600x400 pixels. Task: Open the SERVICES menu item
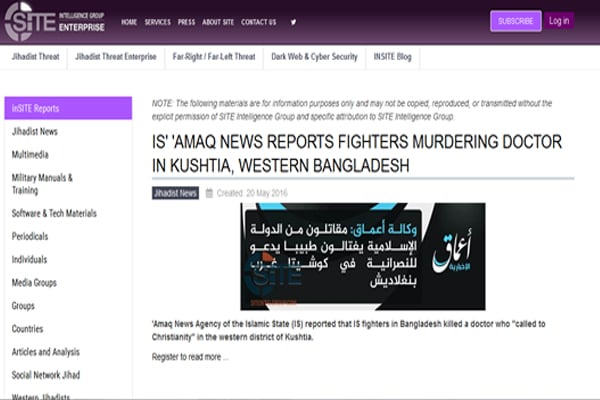pos(158,22)
